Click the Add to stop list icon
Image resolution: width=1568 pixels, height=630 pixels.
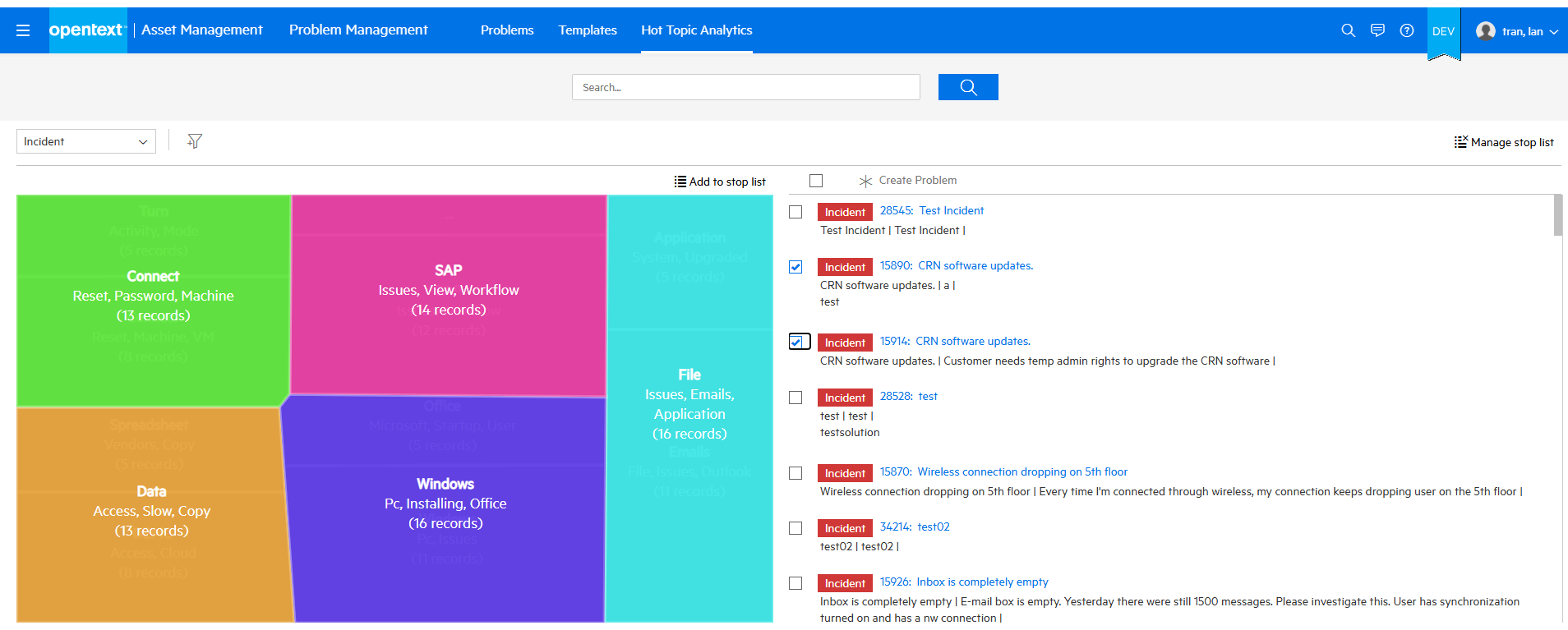[x=680, y=182]
